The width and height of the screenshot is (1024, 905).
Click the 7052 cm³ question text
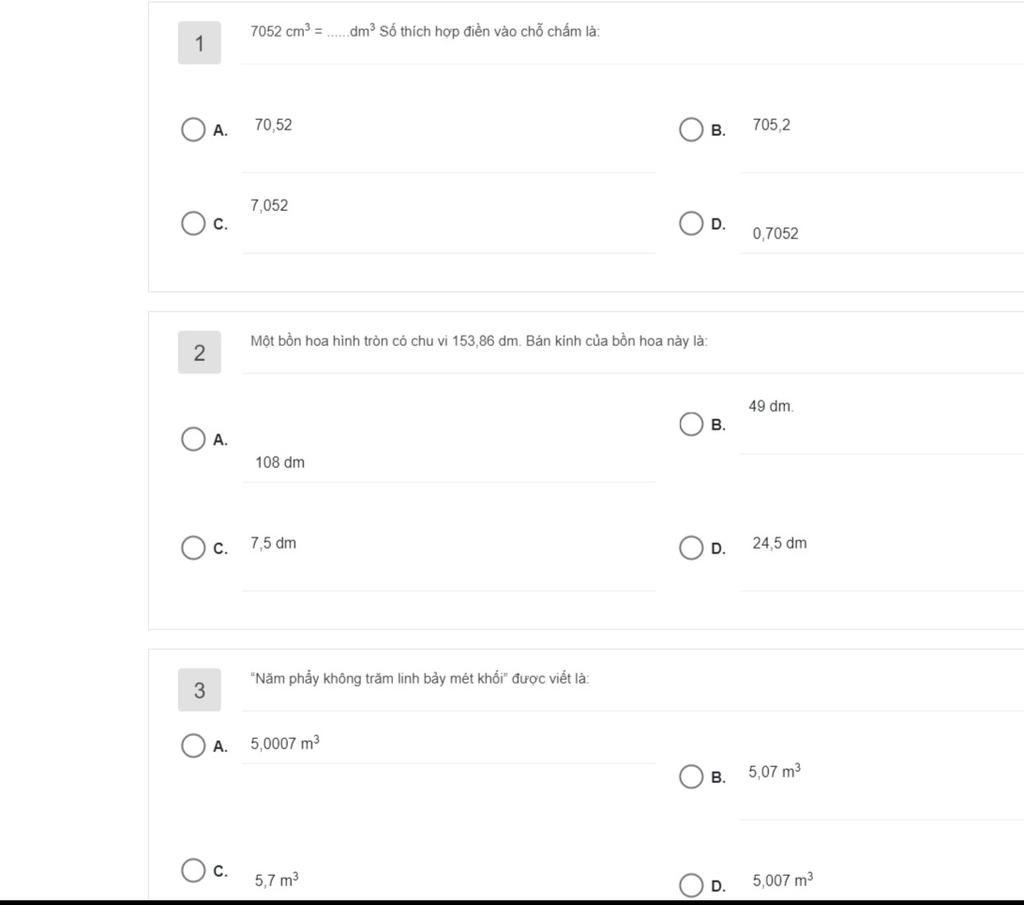coord(425,31)
